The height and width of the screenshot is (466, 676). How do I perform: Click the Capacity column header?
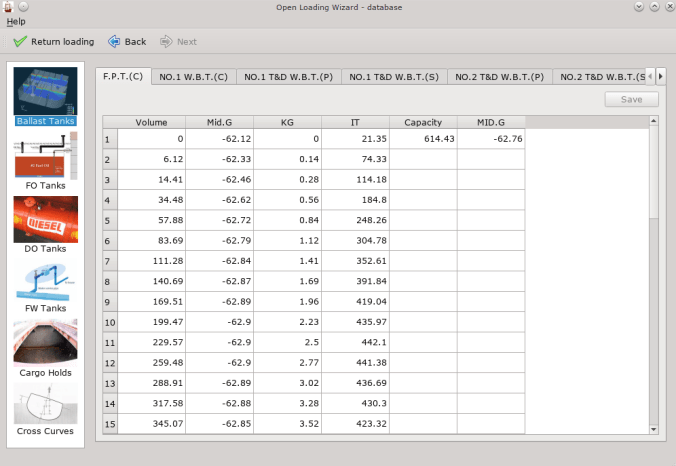pyautogui.click(x=423, y=122)
